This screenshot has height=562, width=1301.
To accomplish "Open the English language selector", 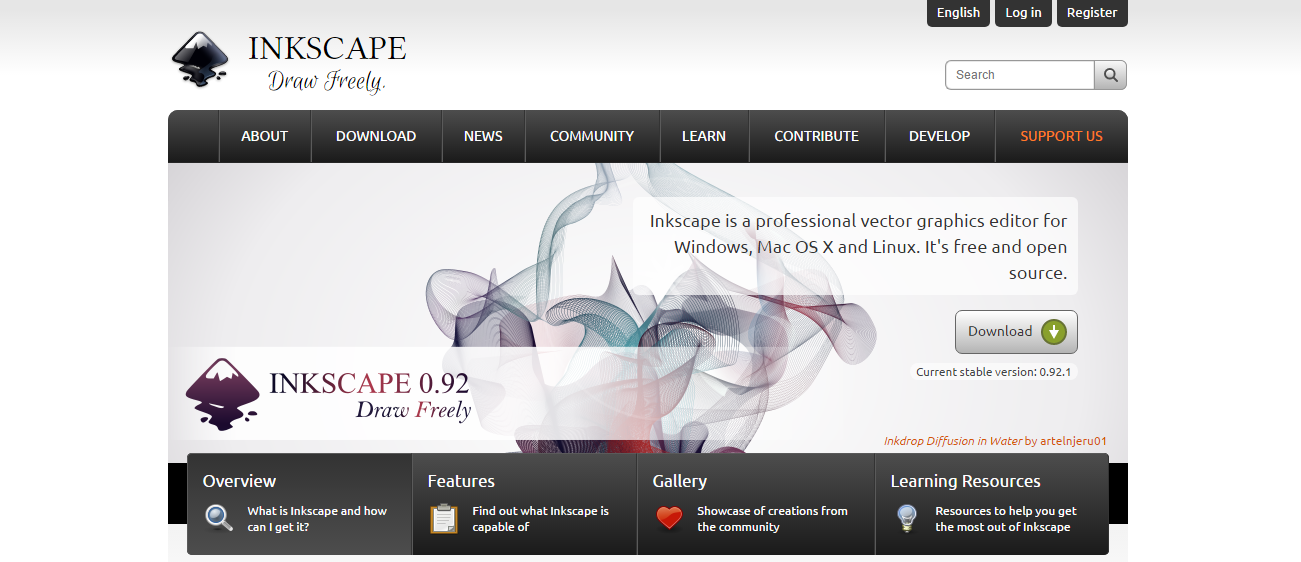I will 959,13.
